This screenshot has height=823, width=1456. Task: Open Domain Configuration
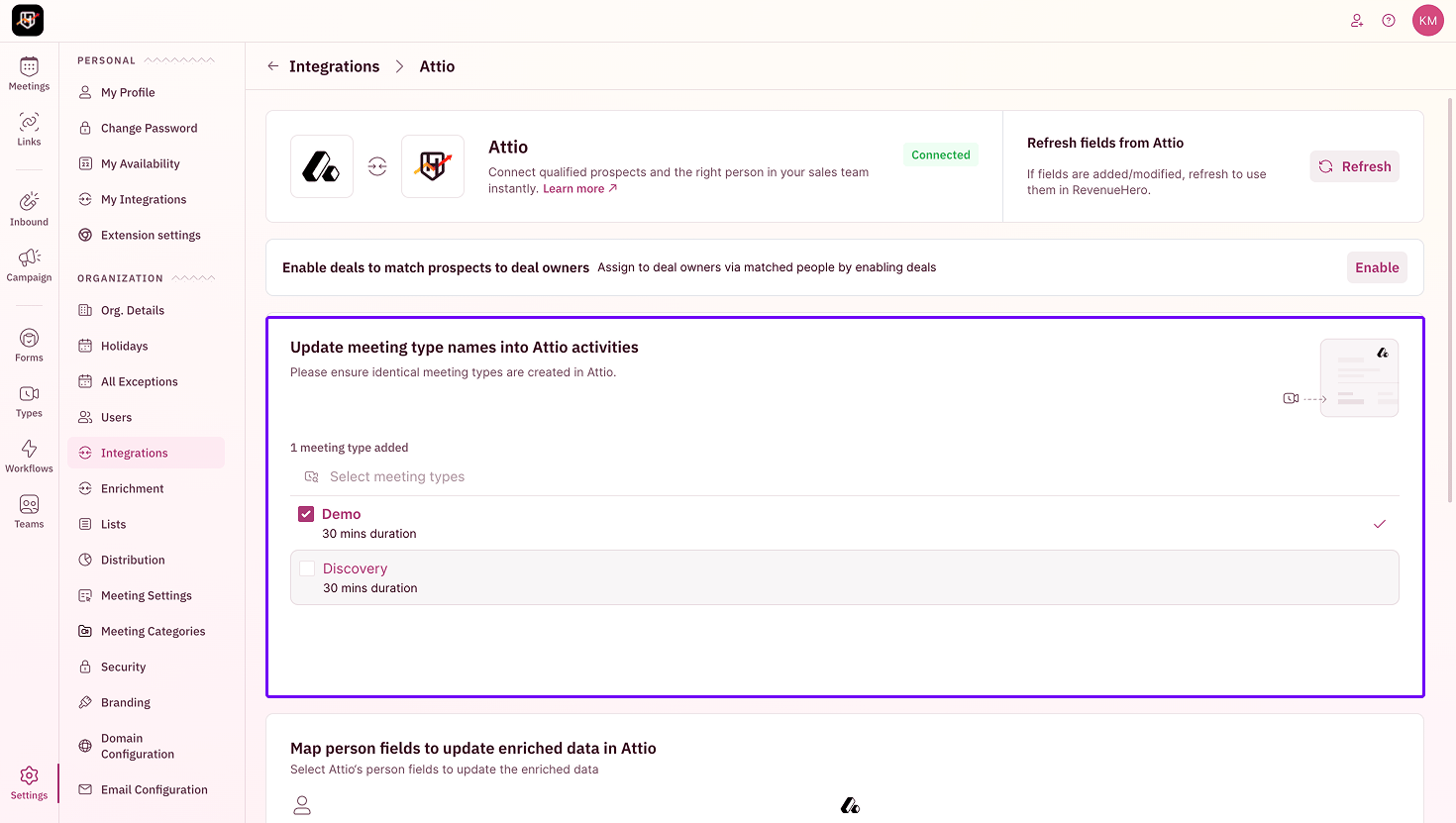click(147, 746)
